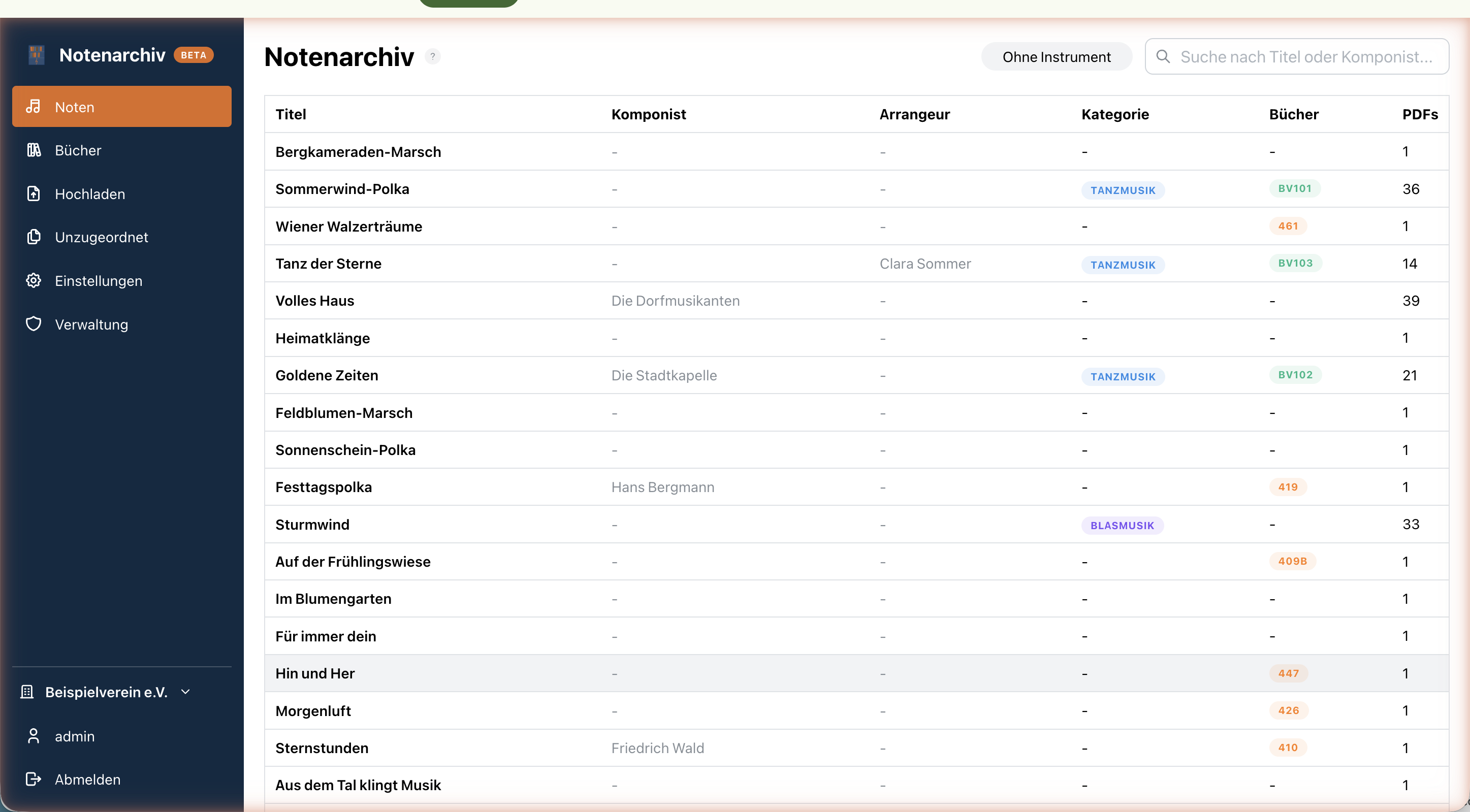Sort the table by the Komponist column
Screen dimensions: 1470x812
point(648,114)
